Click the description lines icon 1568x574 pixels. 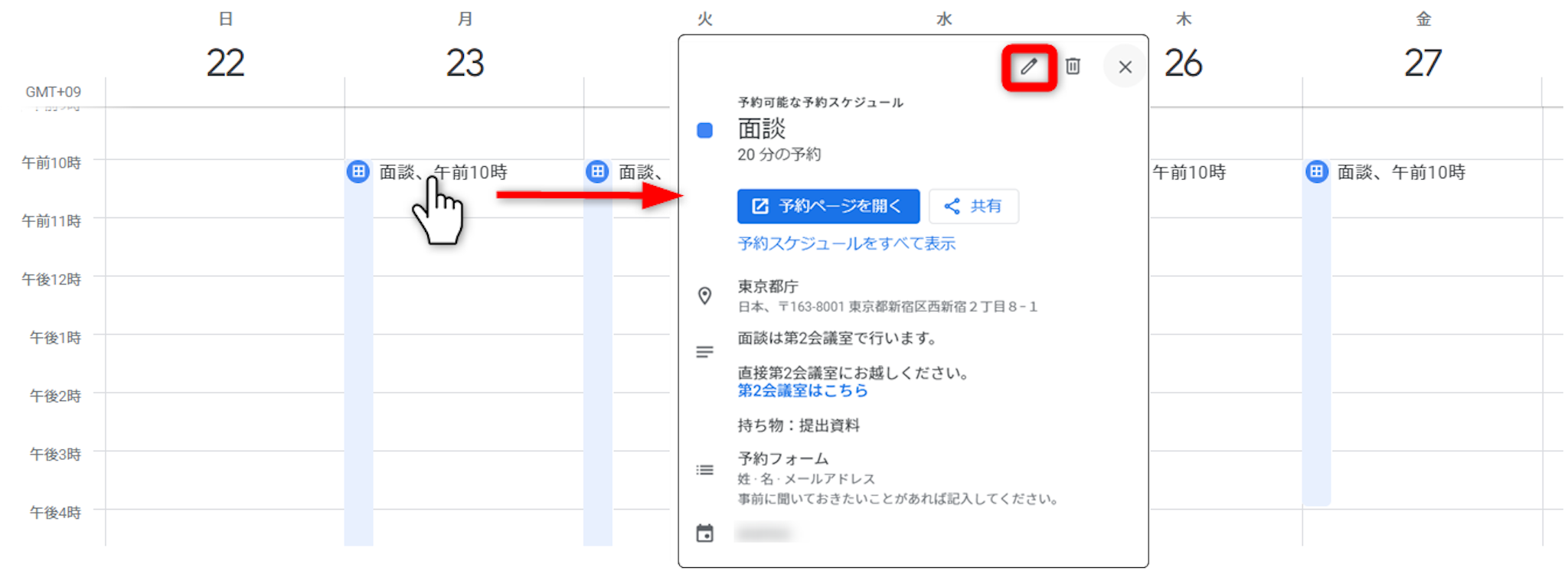point(704,352)
